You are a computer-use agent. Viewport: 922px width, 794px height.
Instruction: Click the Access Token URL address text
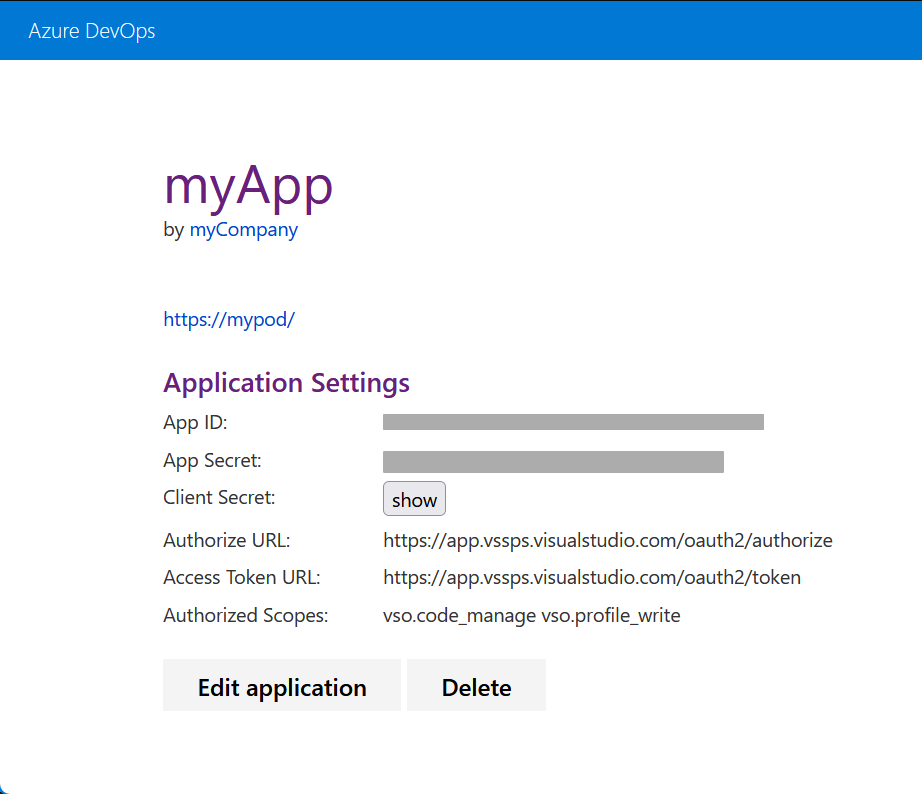pos(590,577)
